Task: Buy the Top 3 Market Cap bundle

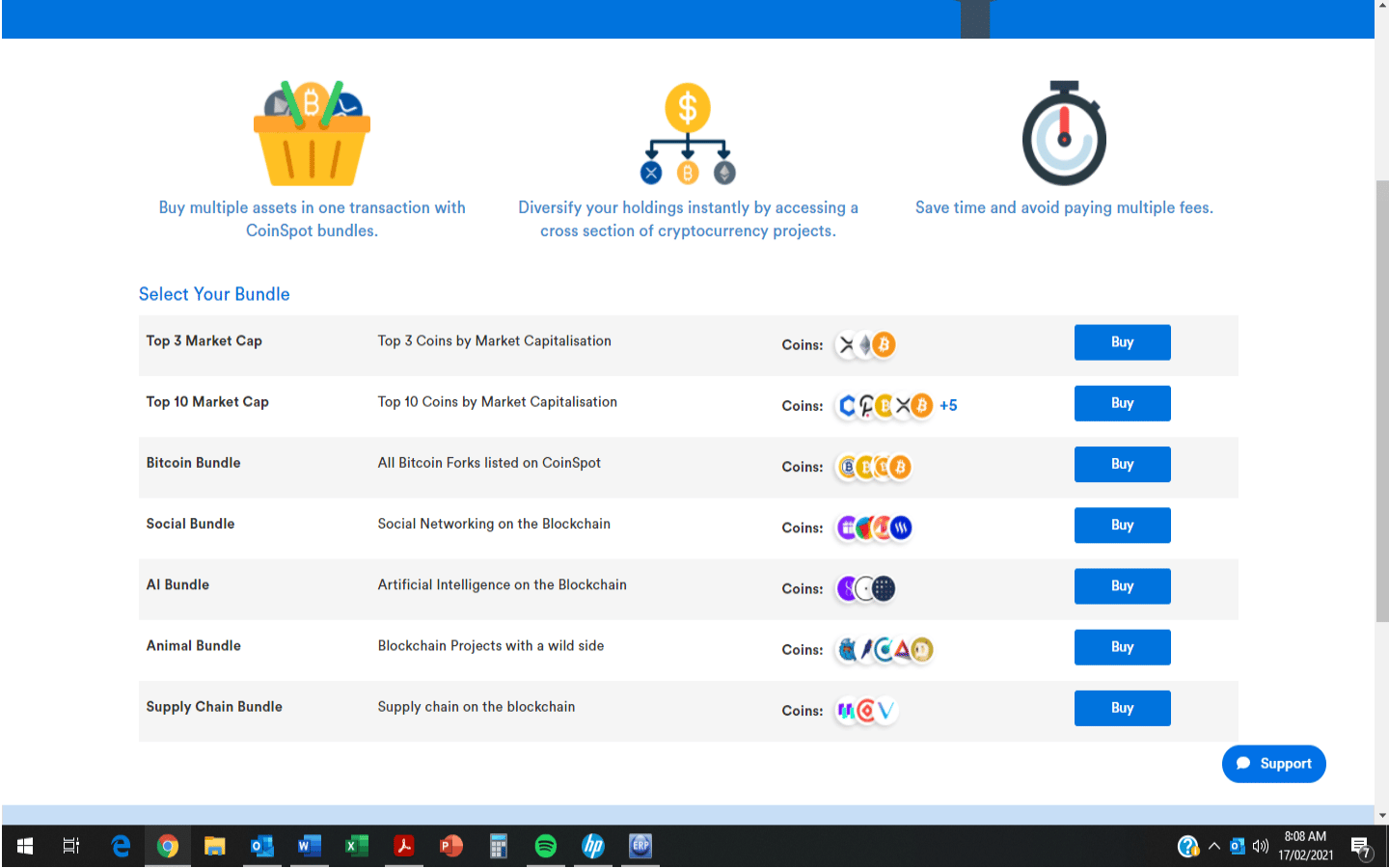Action: click(x=1122, y=342)
